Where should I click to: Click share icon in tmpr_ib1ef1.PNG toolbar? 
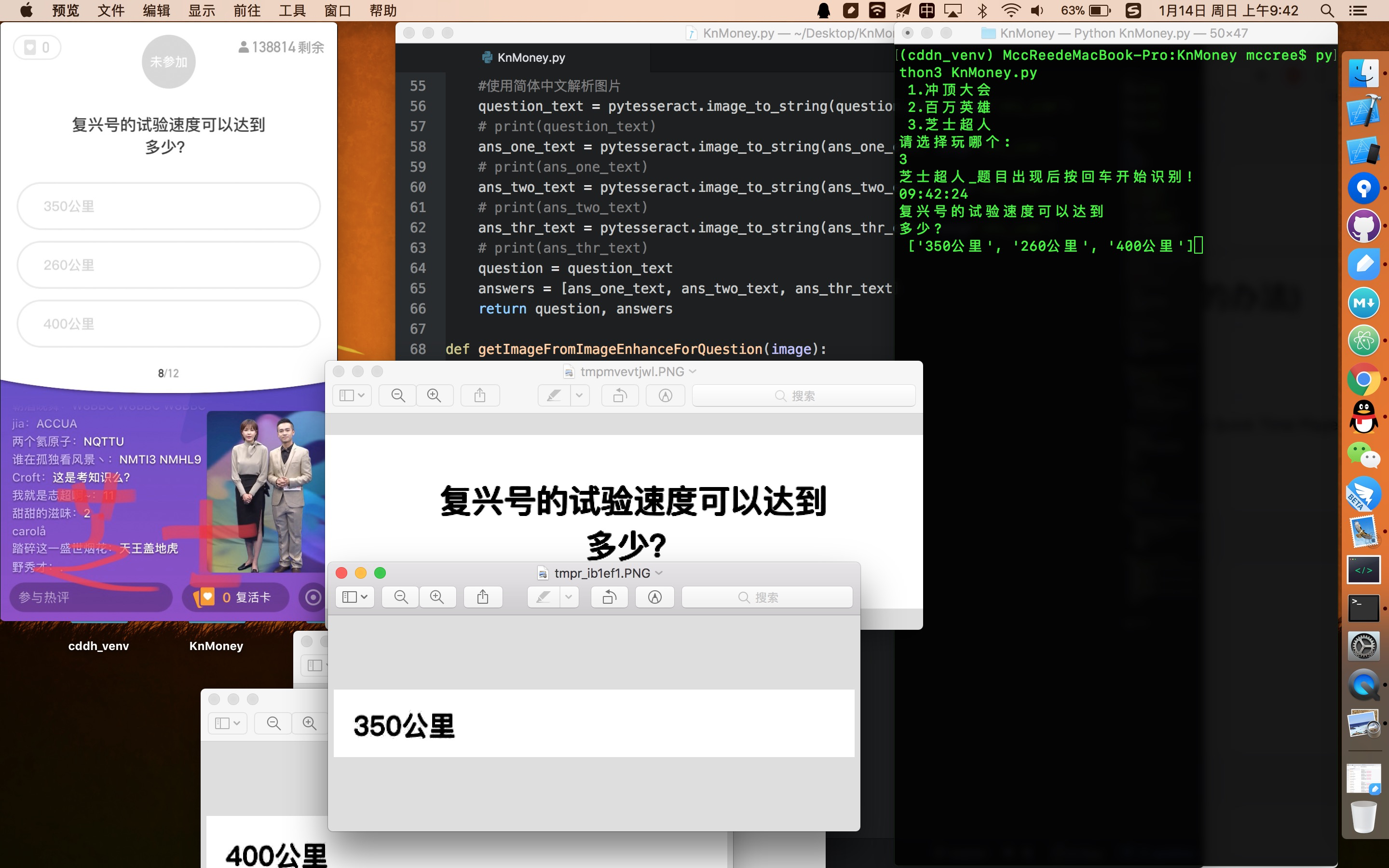tap(483, 597)
